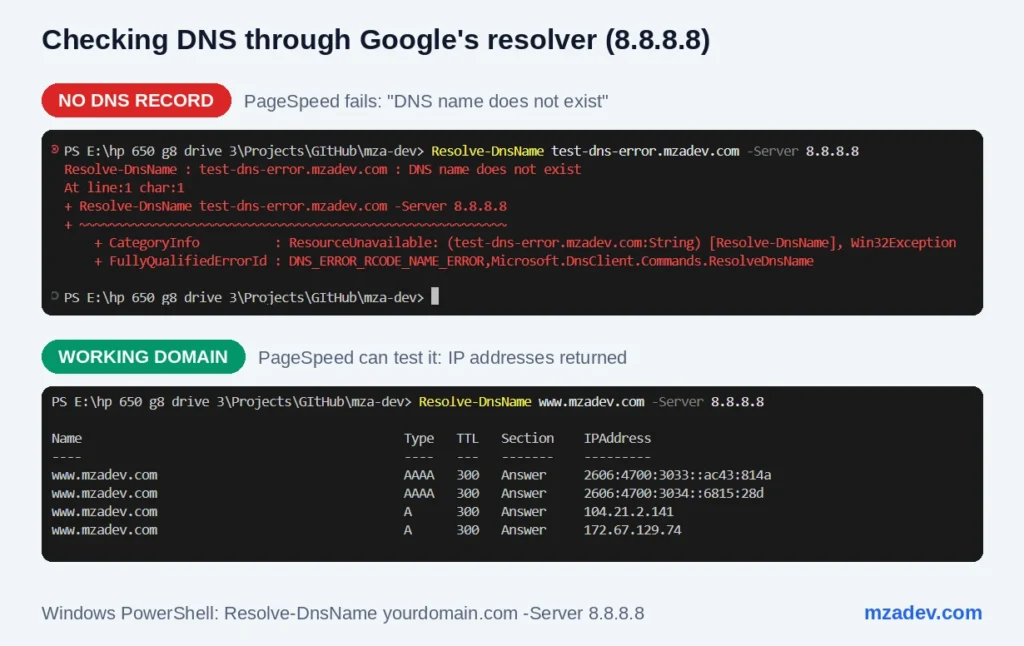Click the FullyQualifiedErrorId label
Screen dimensions: 1024x646
pyautogui.click(x=188, y=261)
